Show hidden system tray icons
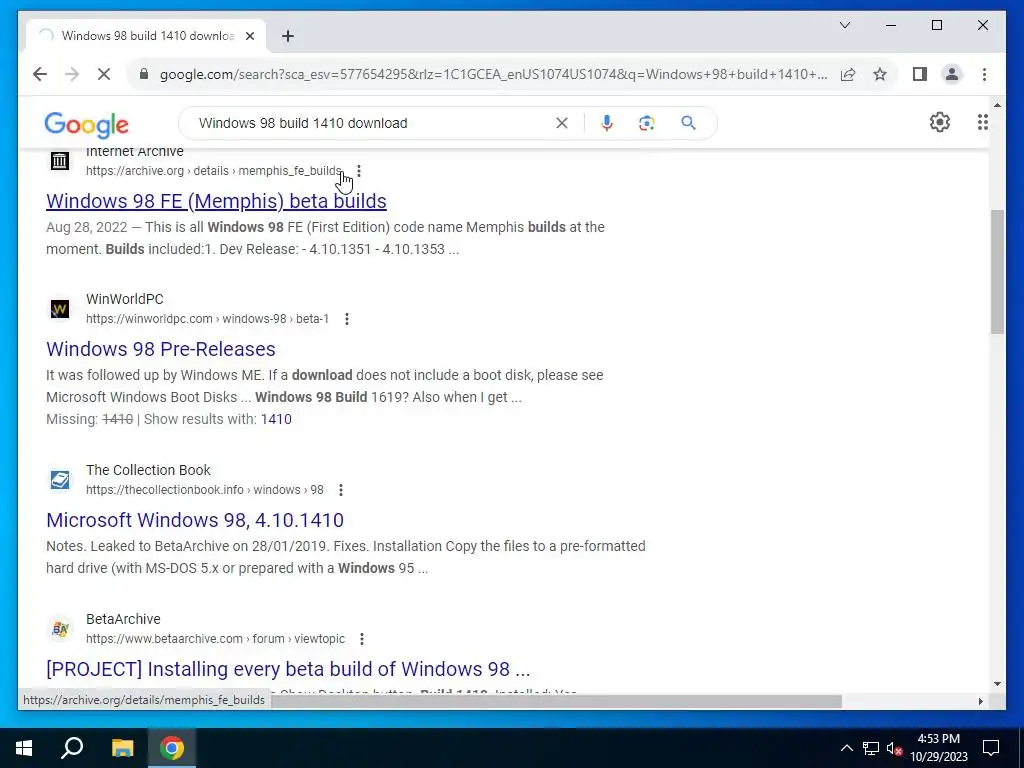1024x768 pixels. (846, 748)
